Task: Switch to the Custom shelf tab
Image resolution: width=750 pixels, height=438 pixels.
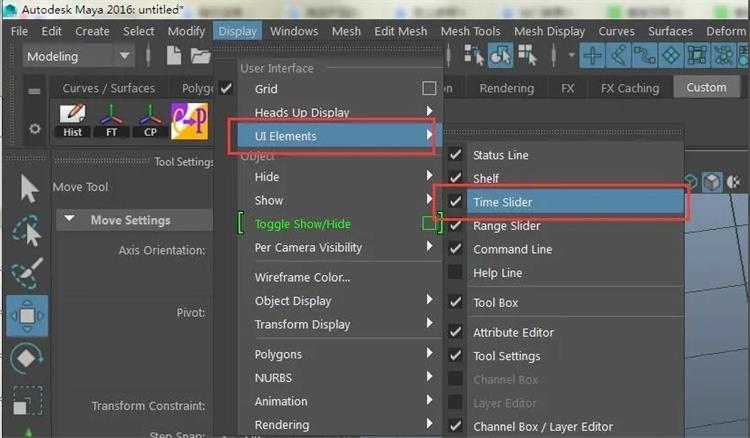Action: (706, 87)
